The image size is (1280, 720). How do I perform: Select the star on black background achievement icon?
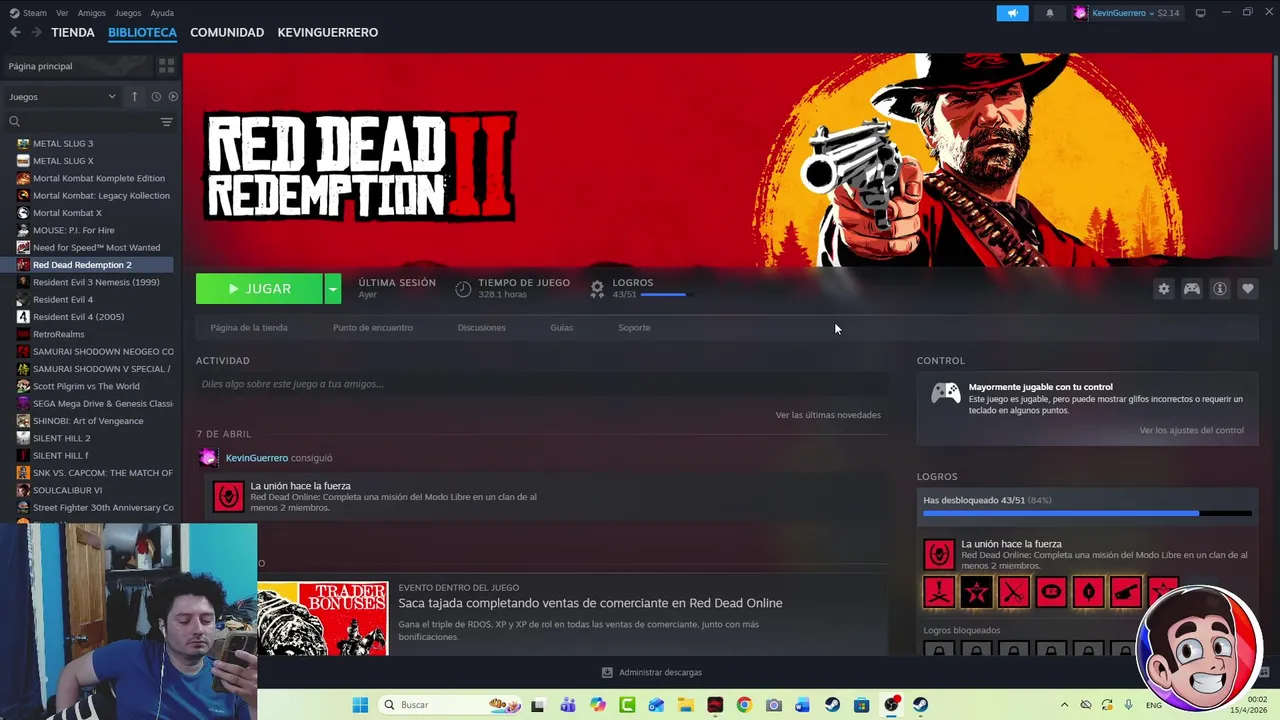tap(976, 592)
